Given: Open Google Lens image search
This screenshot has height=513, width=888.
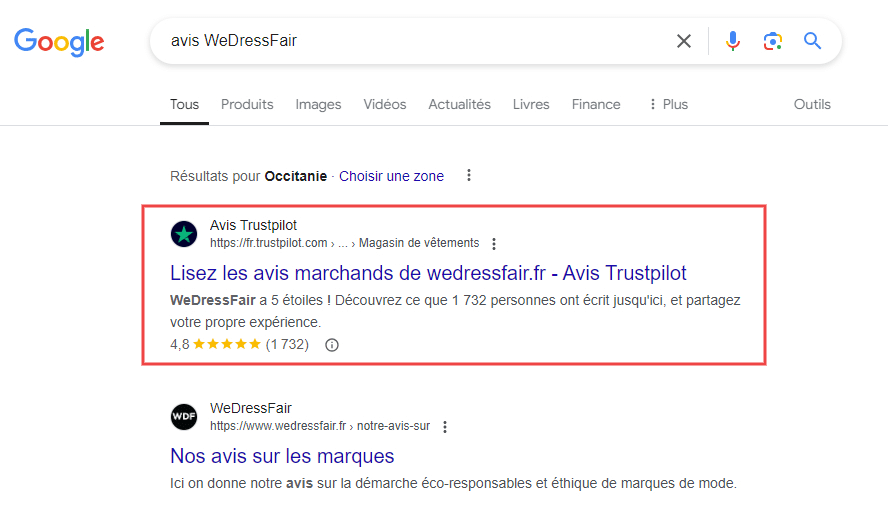Looking at the screenshot, I should (x=772, y=41).
